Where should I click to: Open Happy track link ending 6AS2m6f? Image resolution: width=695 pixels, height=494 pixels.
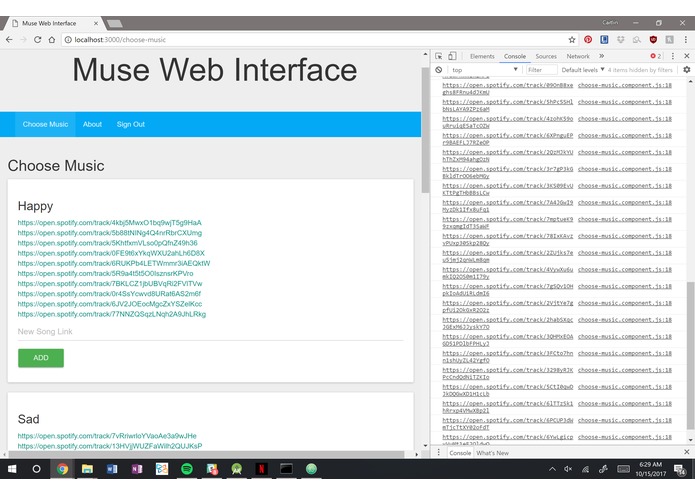(109, 294)
